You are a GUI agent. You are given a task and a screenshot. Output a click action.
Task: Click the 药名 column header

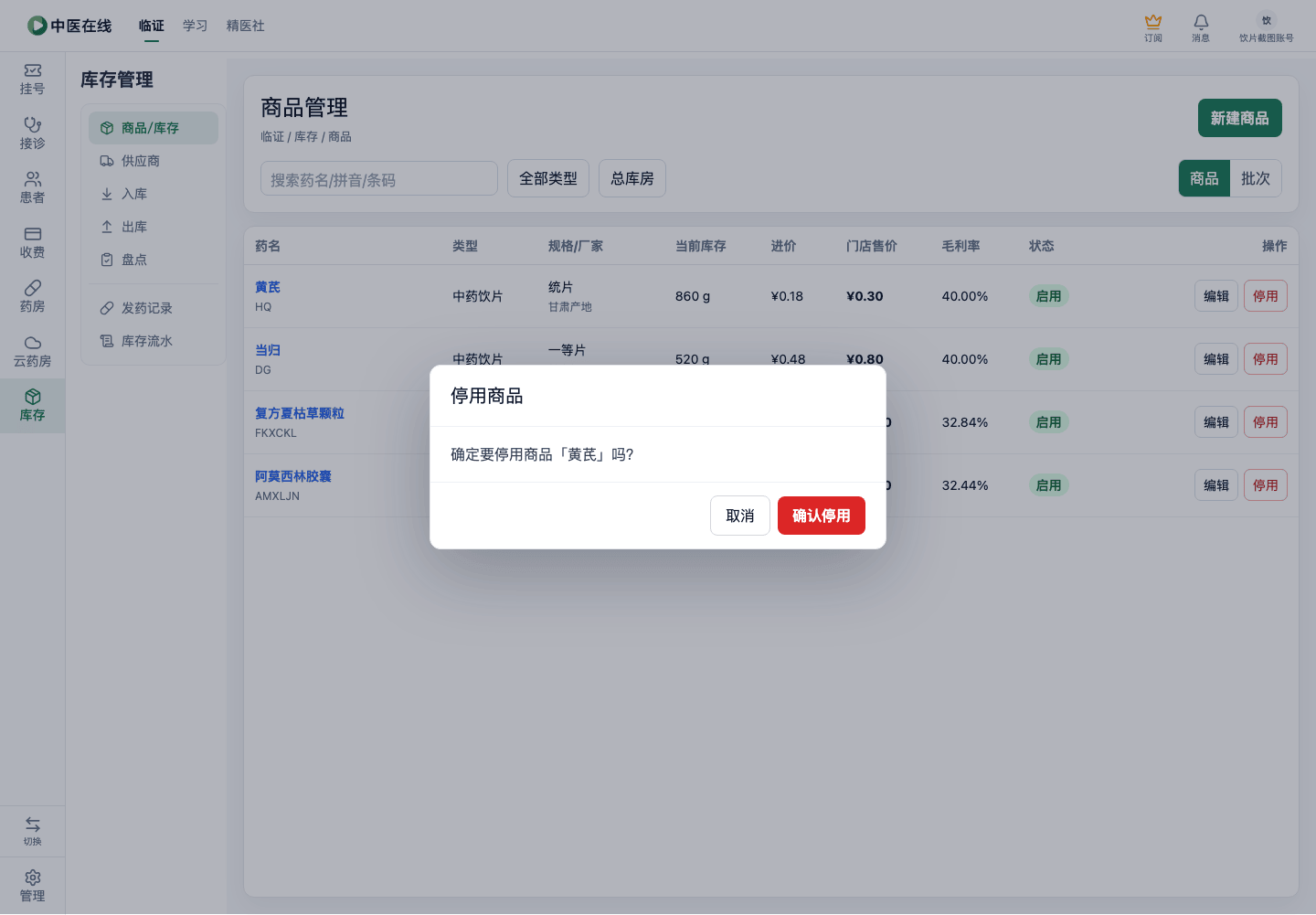(268, 246)
